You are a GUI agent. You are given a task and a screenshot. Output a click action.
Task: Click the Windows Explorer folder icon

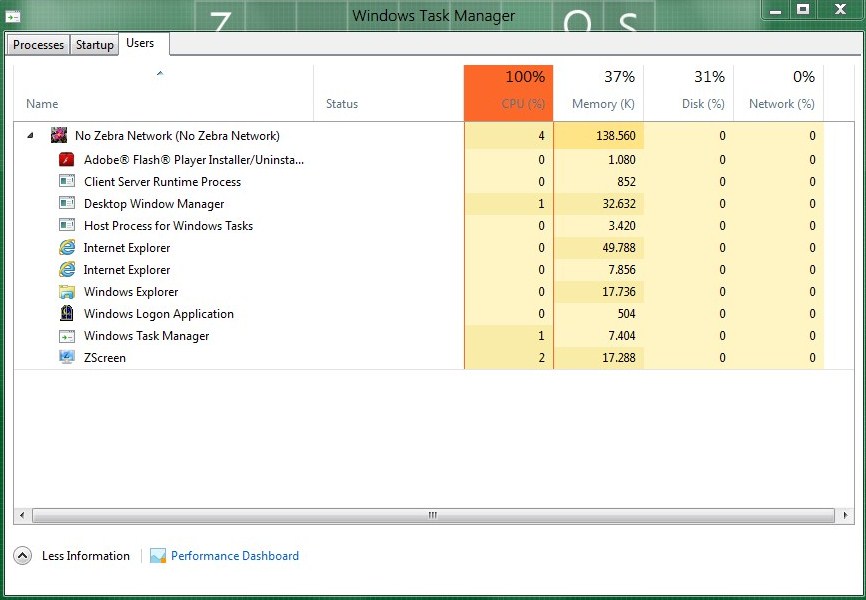pyautogui.click(x=67, y=292)
